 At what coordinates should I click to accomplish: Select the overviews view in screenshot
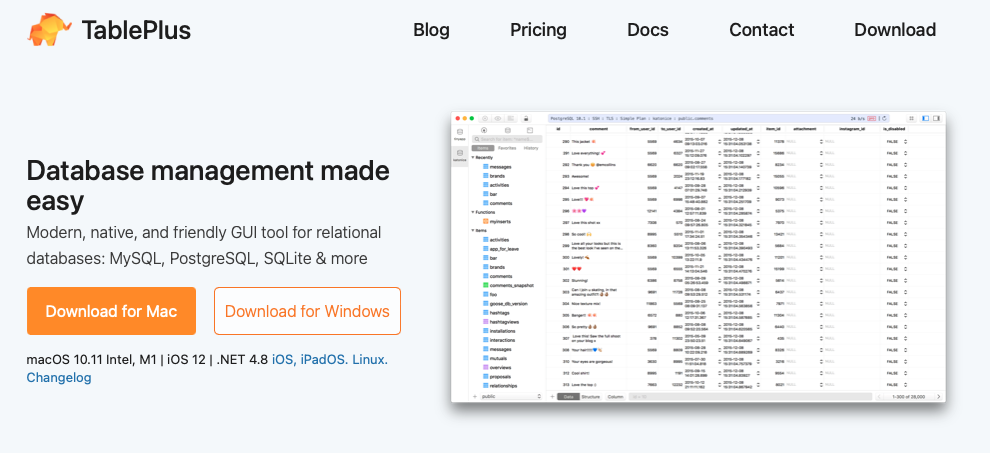(x=496, y=368)
